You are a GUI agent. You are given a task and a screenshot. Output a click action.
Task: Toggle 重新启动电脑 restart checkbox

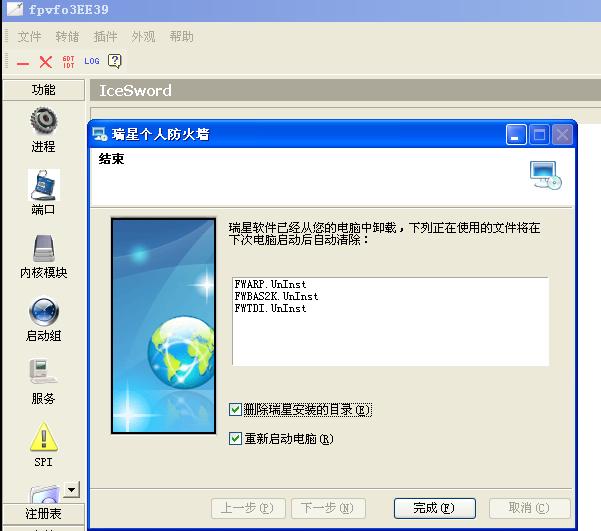pos(235,438)
